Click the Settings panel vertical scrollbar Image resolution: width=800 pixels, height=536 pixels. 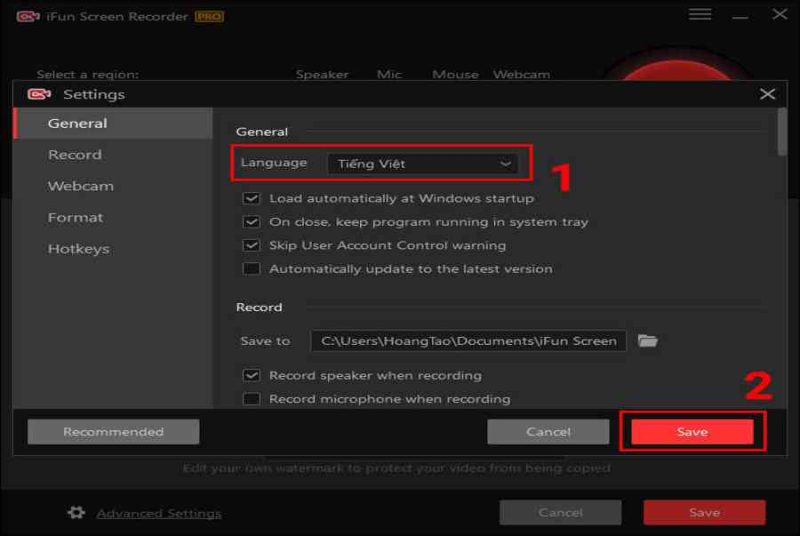click(782, 132)
